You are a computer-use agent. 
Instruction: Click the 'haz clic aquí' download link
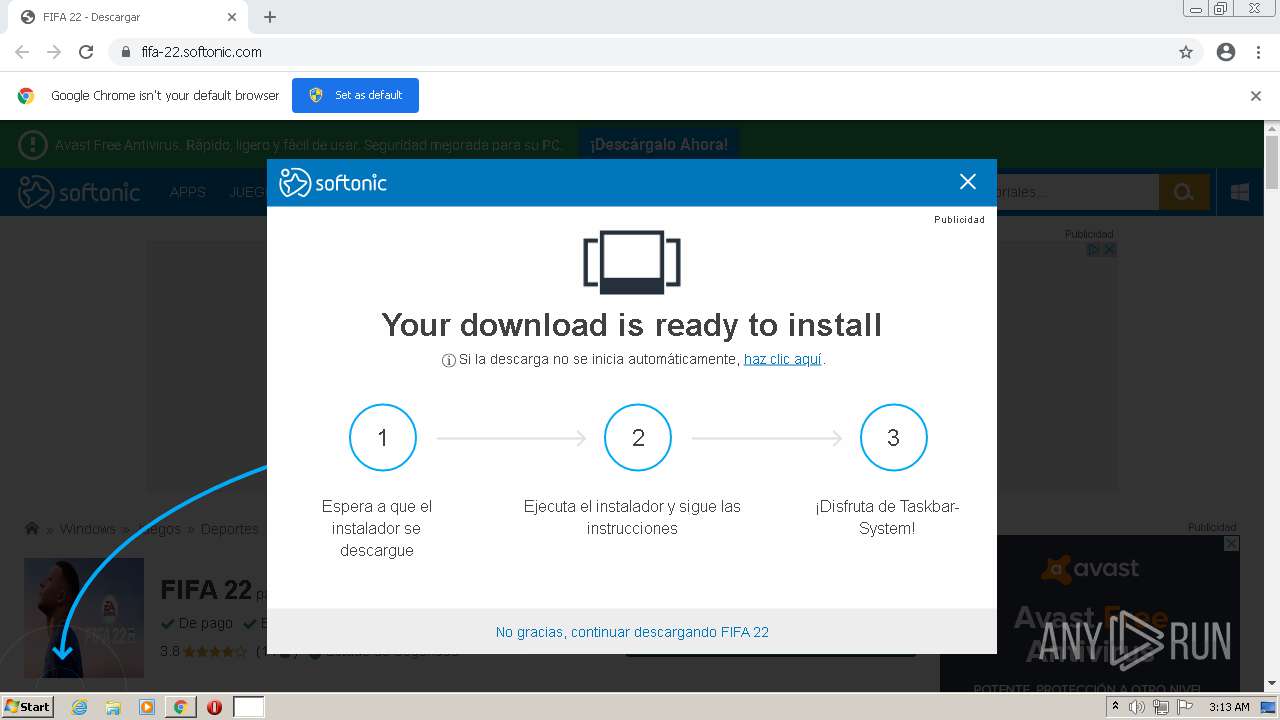click(x=782, y=359)
